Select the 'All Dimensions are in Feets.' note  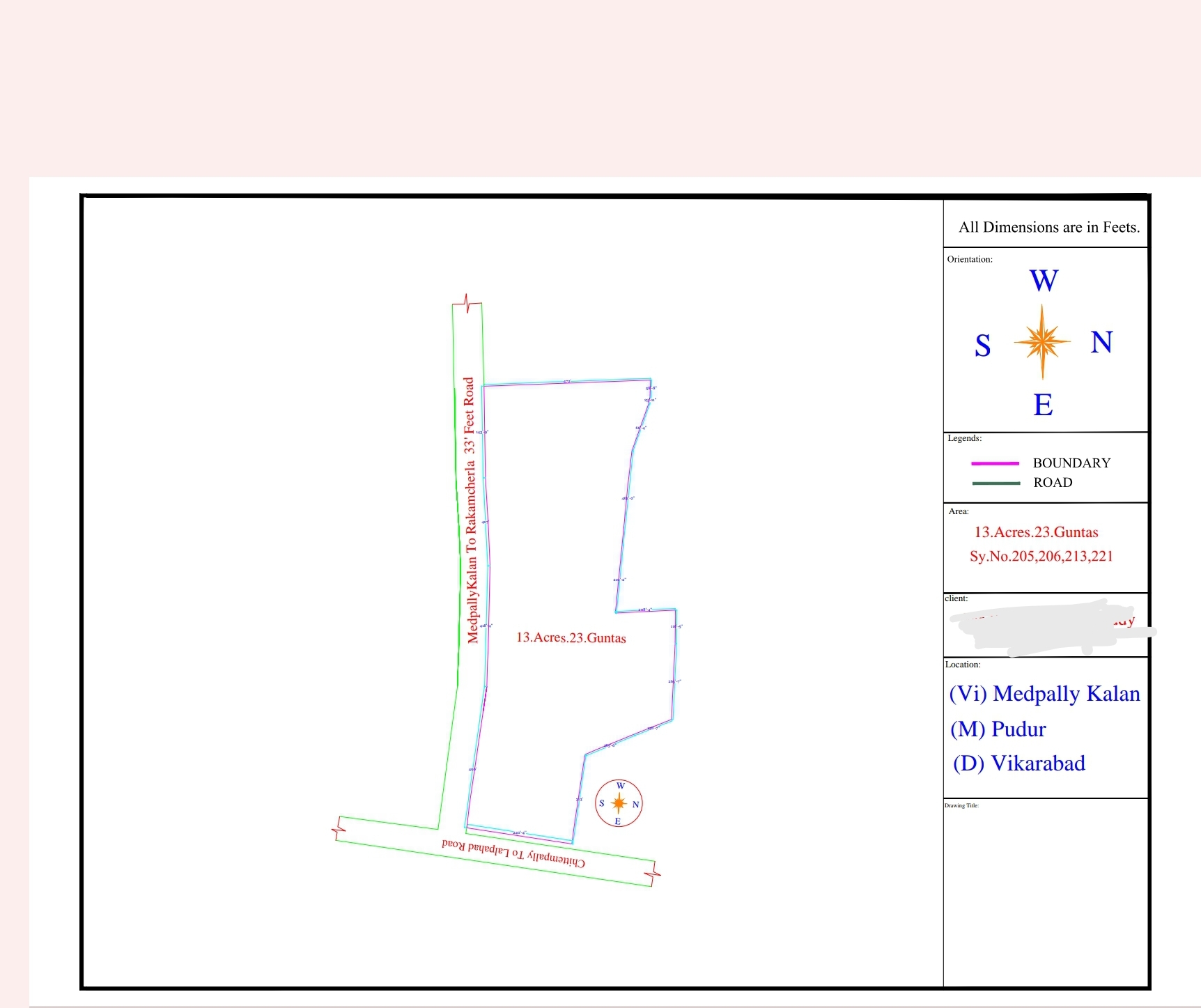click(1048, 227)
